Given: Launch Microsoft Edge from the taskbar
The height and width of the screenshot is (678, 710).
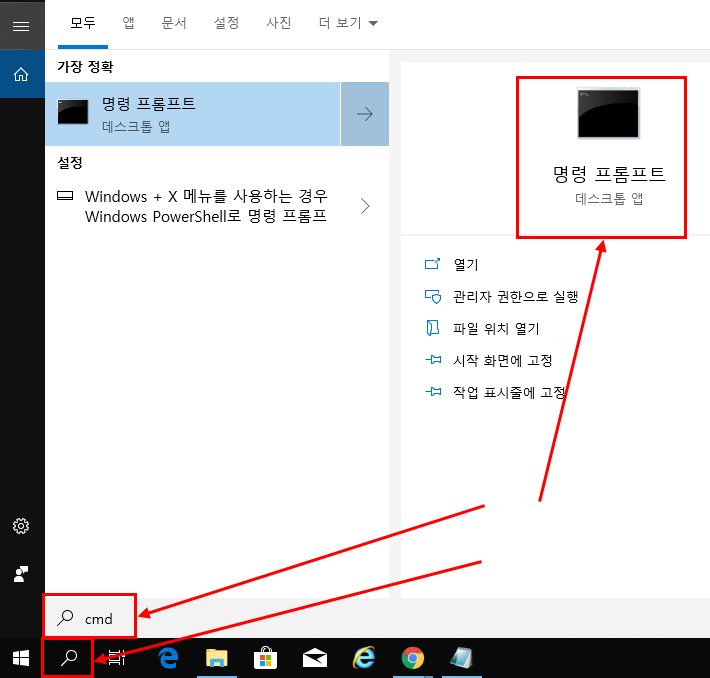Looking at the screenshot, I should click(168, 658).
